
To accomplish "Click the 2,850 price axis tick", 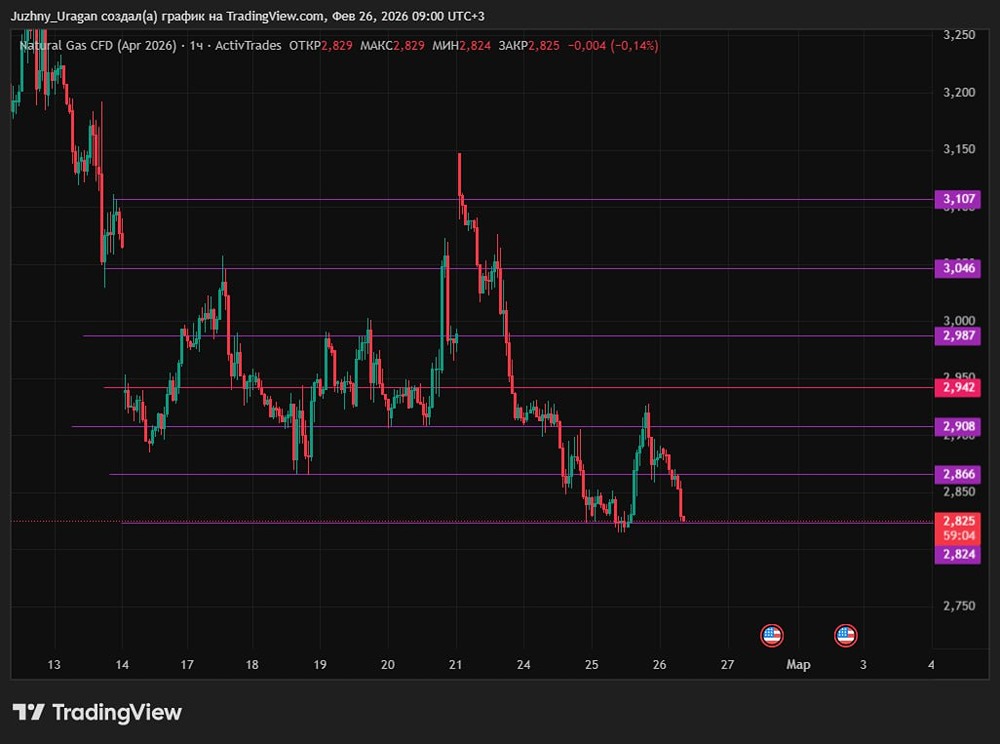I will click(x=959, y=492).
